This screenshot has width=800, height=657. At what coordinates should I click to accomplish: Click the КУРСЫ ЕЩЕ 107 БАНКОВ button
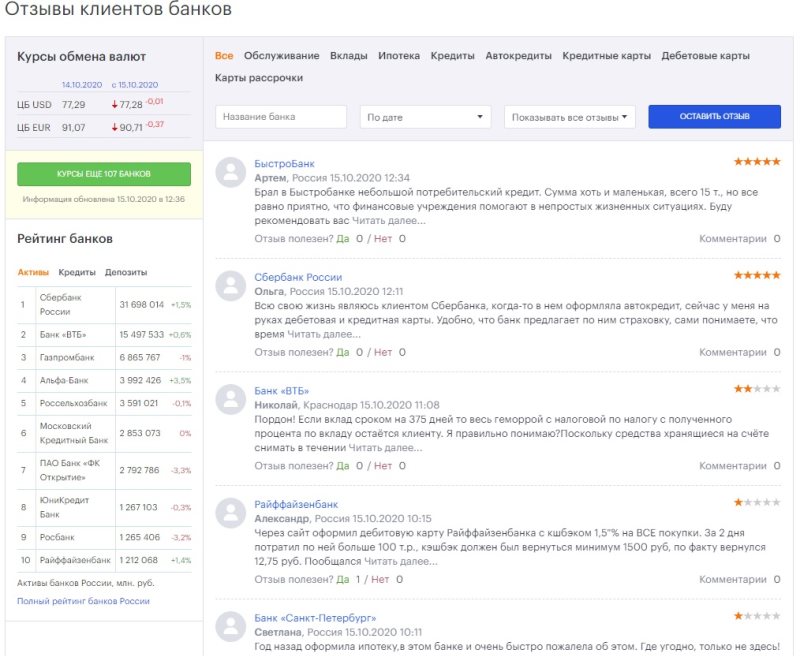[x=104, y=174]
